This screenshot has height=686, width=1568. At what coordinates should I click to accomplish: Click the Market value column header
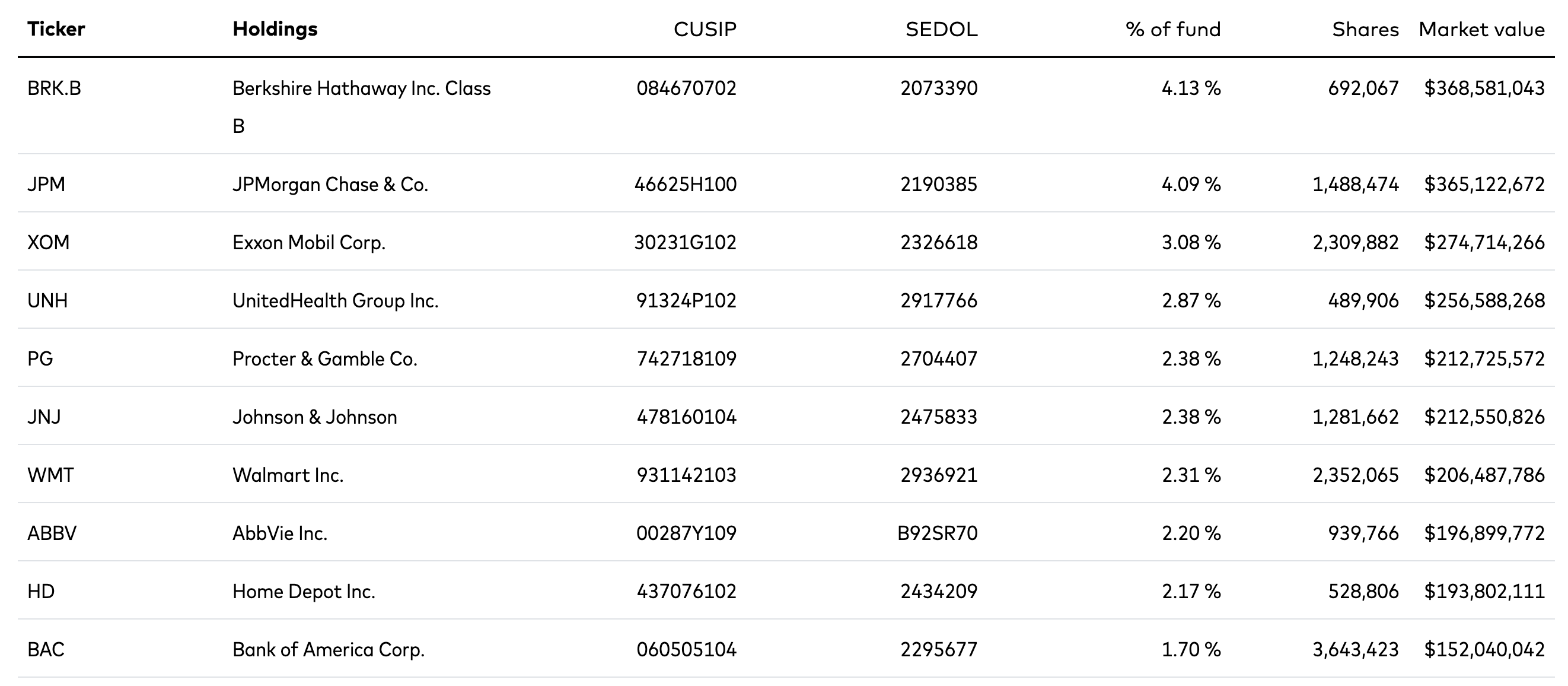click(1481, 29)
